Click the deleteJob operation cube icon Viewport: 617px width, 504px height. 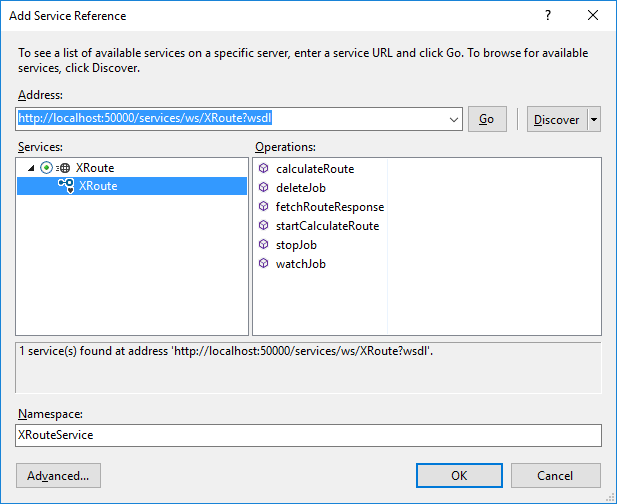263,188
